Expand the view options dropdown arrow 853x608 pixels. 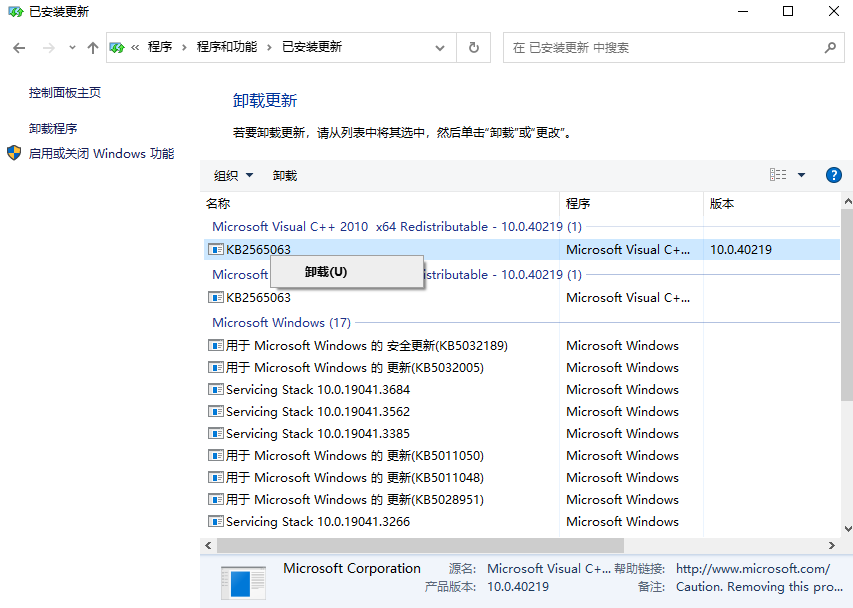click(801, 175)
